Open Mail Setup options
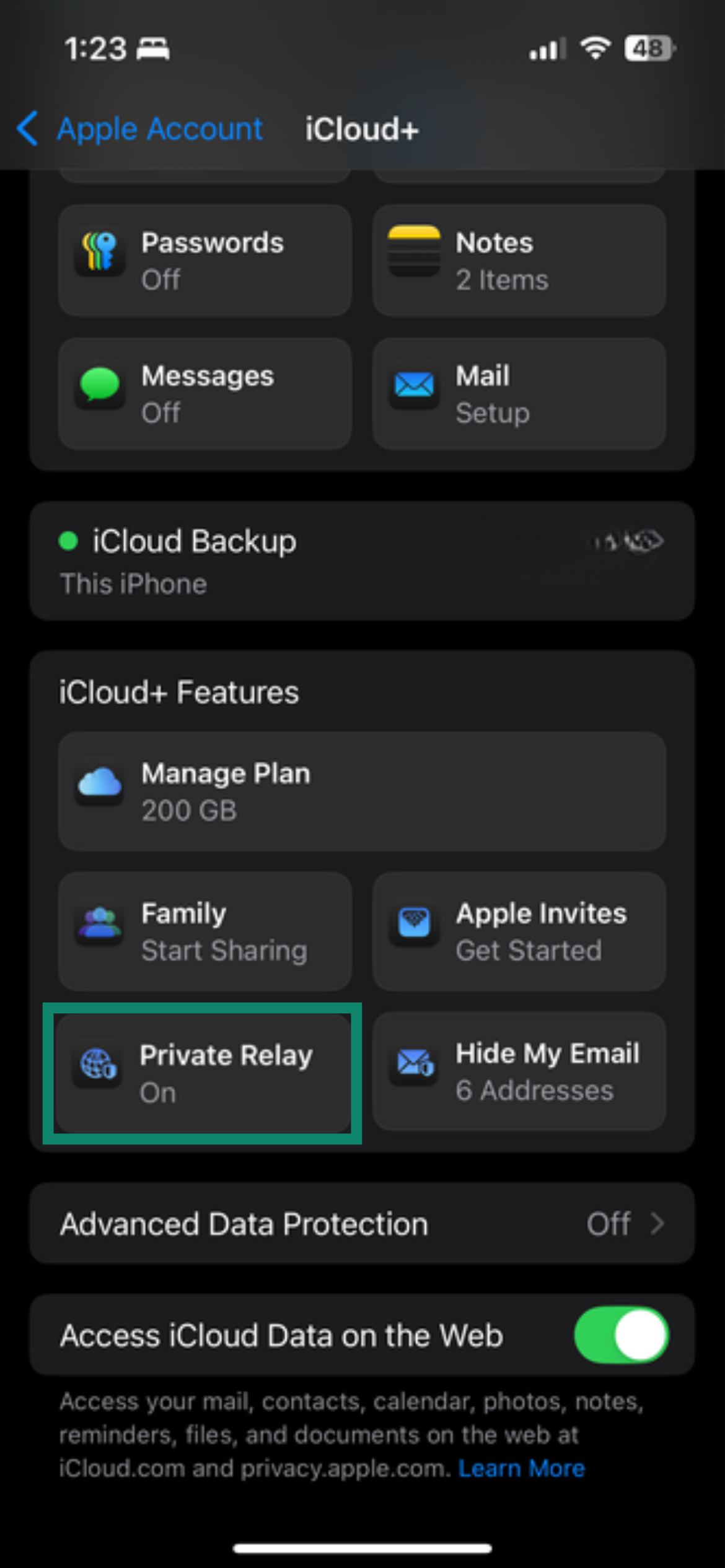Viewport: 725px width, 1568px height. click(519, 391)
